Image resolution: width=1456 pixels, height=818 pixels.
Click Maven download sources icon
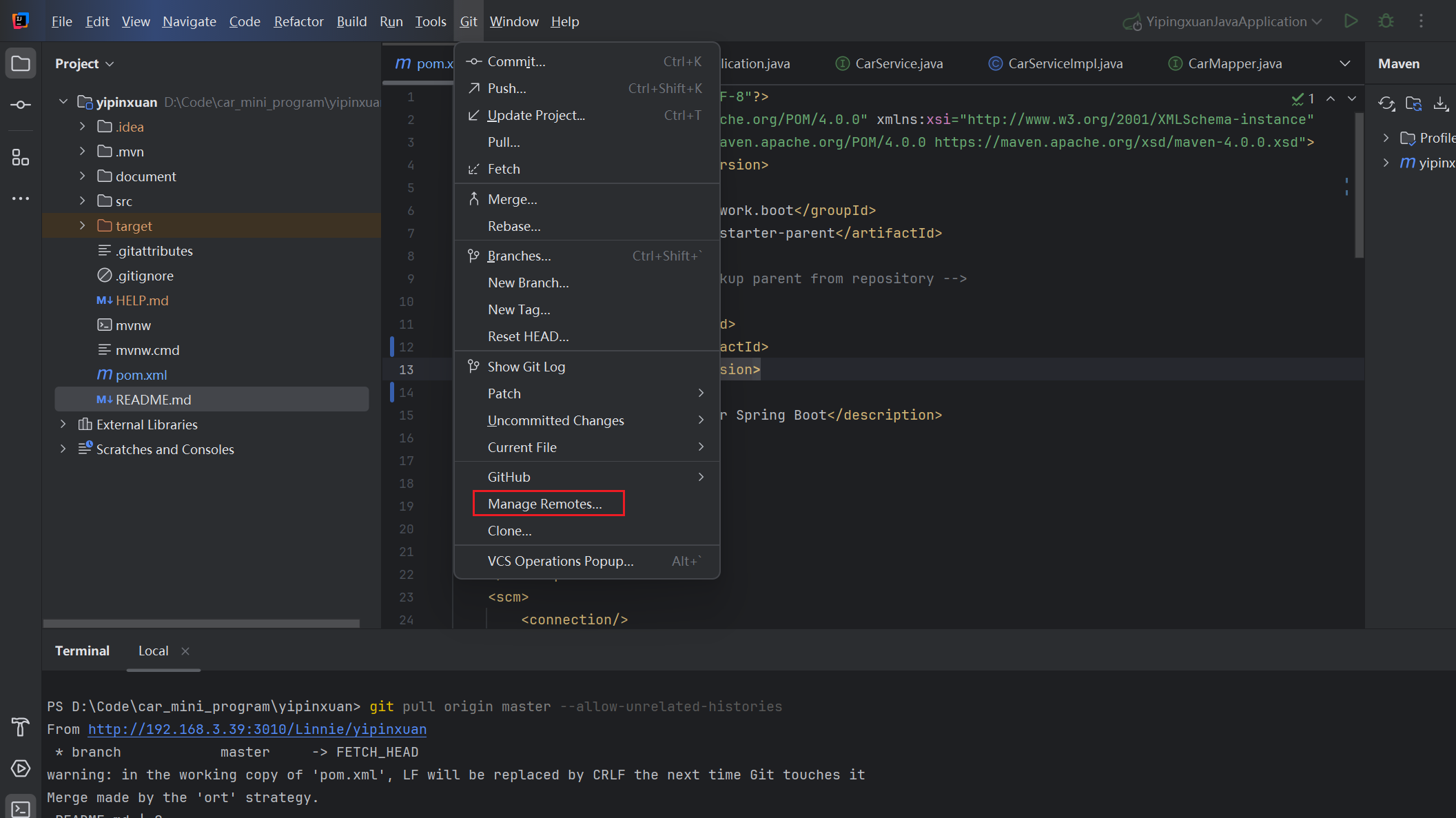1441,104
